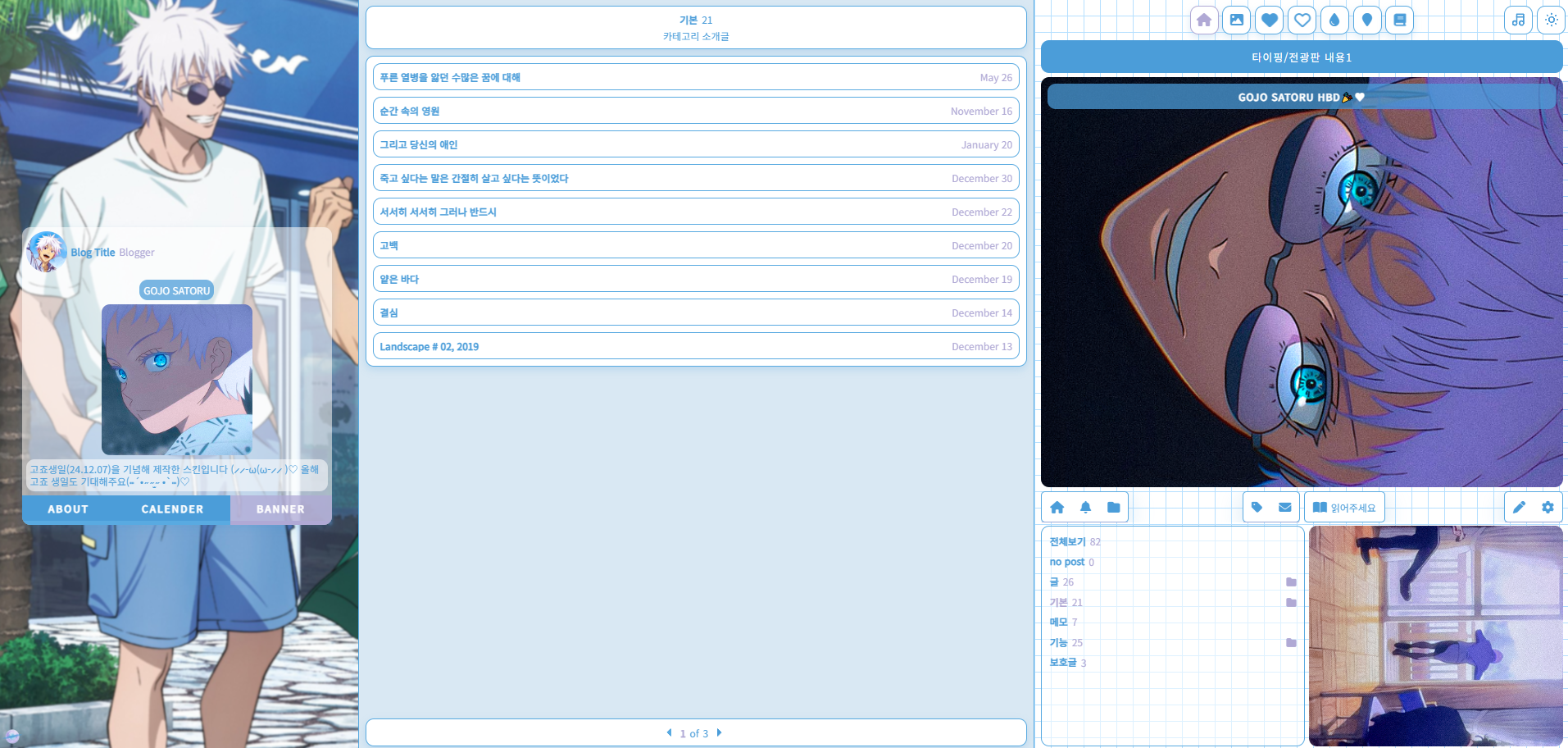Open post 푸른 열병을 앓던 수많은 꿈에 대해

coord(696,77)
